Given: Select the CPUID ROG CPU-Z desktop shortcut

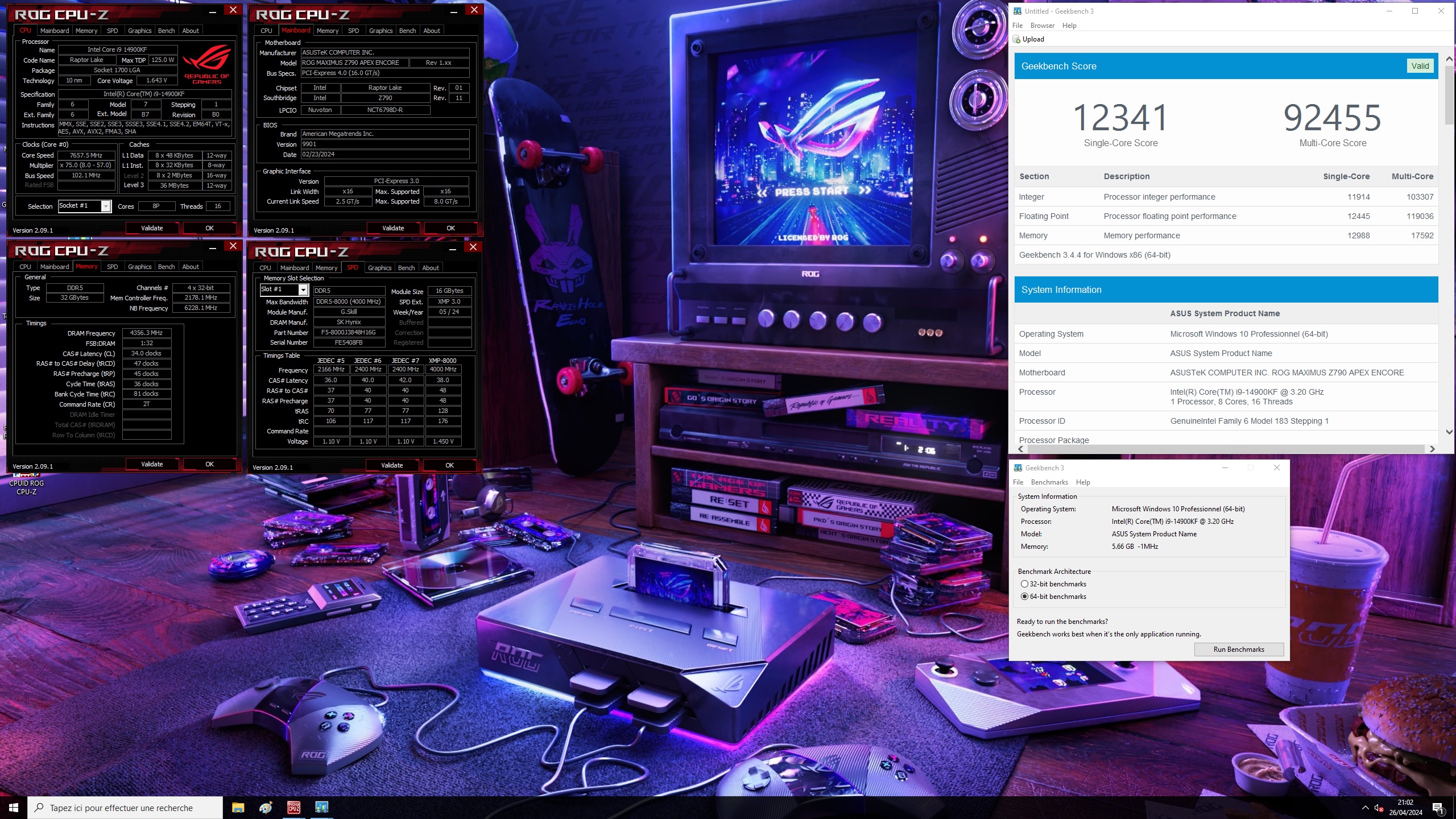Looking at the screenshot, I should (26, 483).
